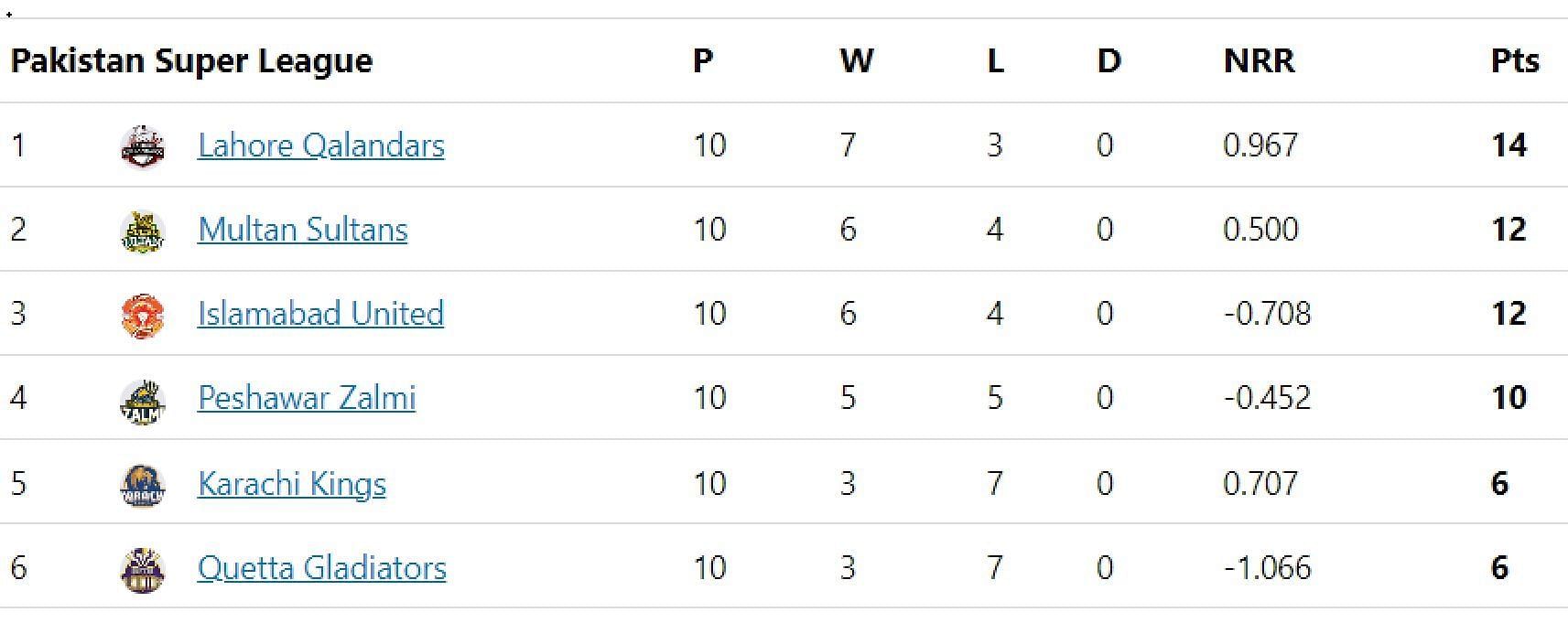1568x623 pixels.
Task: Click the W column header
Action: [857, 61]
